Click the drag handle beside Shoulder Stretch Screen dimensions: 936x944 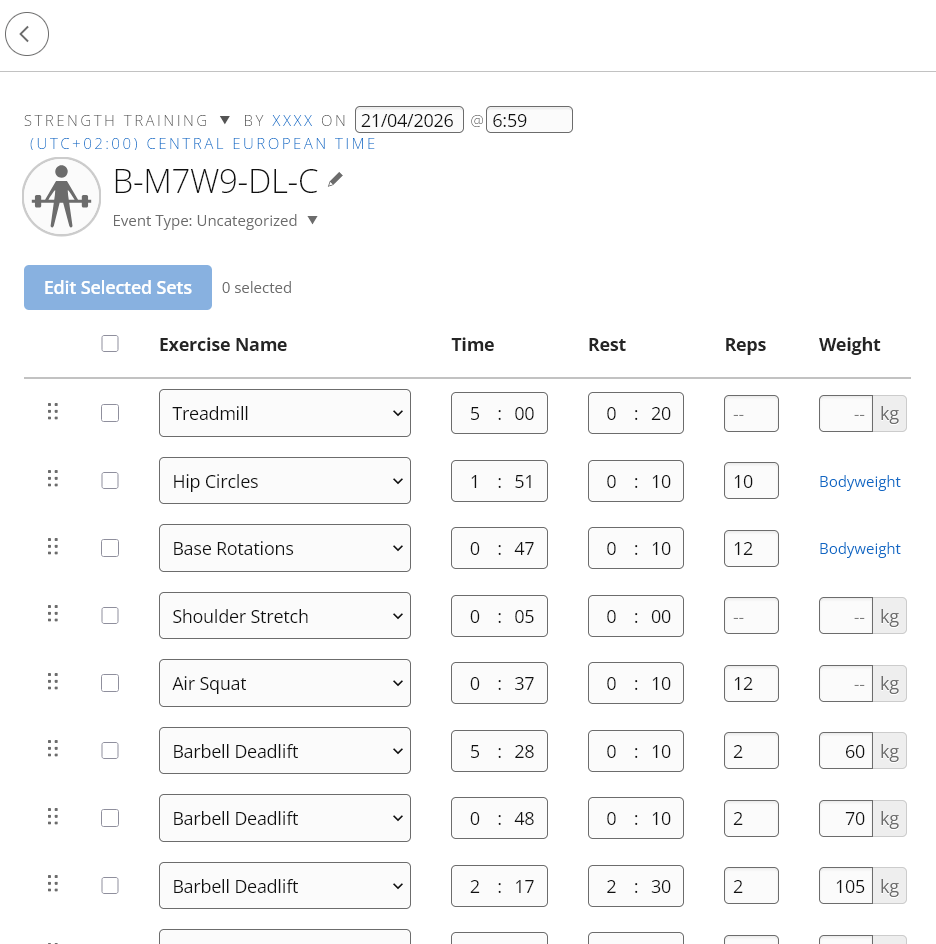coord(53,613)
